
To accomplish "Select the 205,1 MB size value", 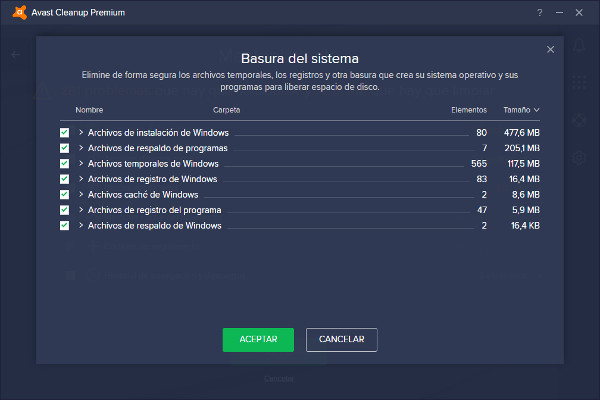I will 521,148.
